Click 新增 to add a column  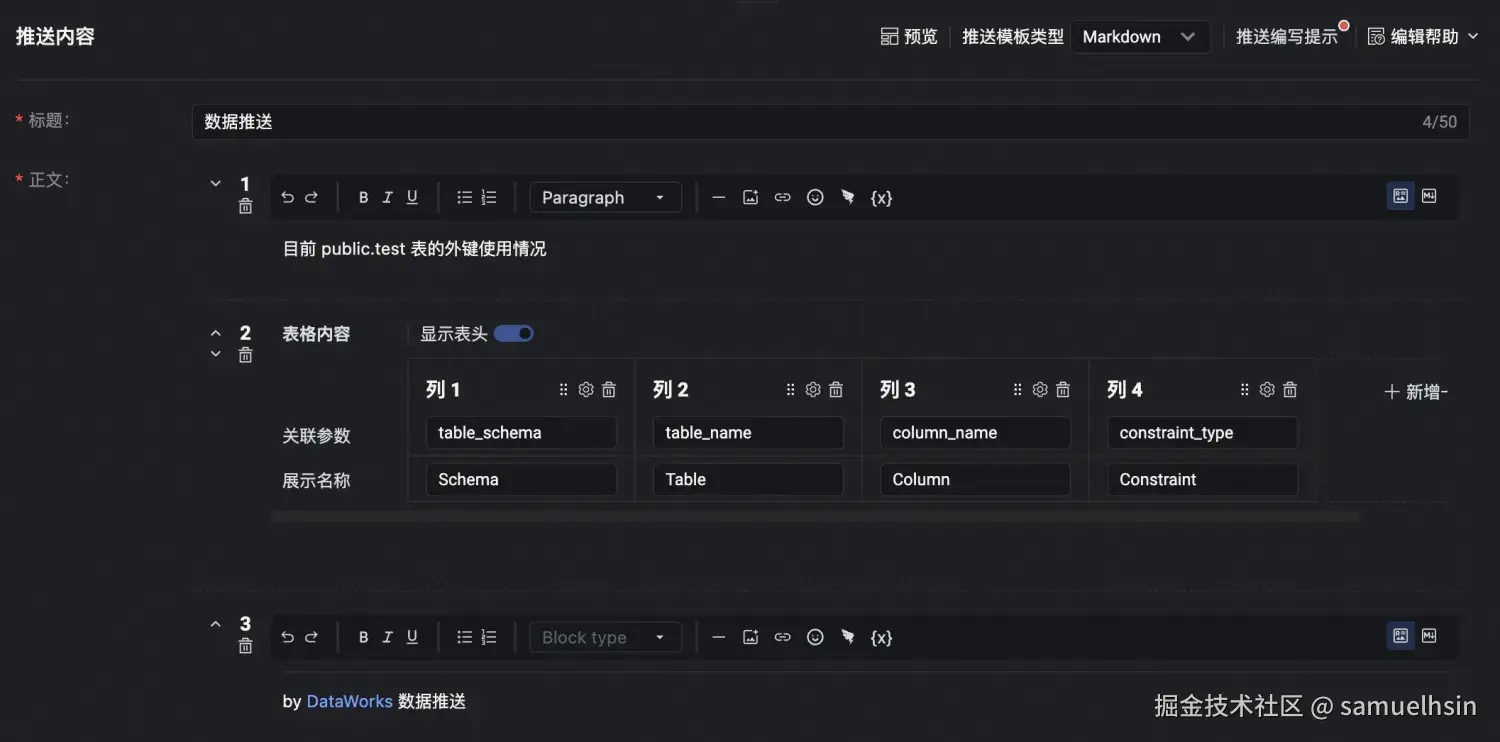[x=1416, y=392]
